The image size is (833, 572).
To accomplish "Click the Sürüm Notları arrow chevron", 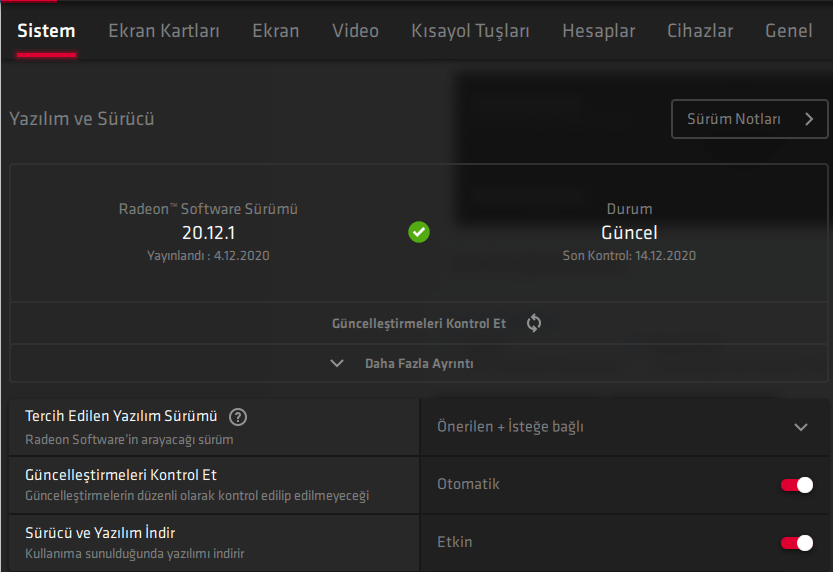I will [x=809, y=119].
